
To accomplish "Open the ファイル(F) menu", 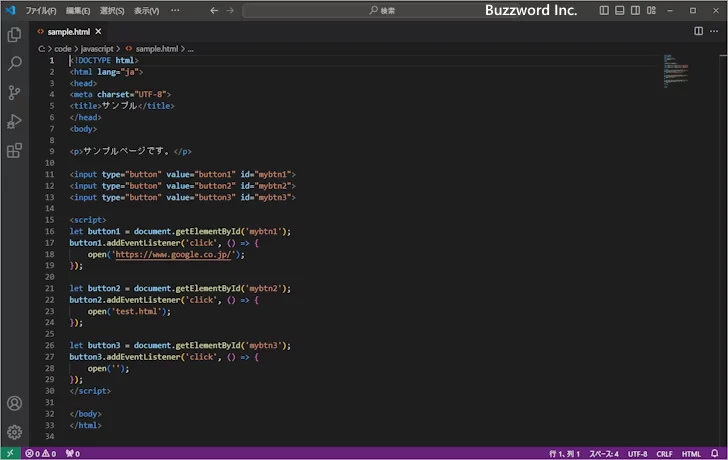I will (41, 10).
